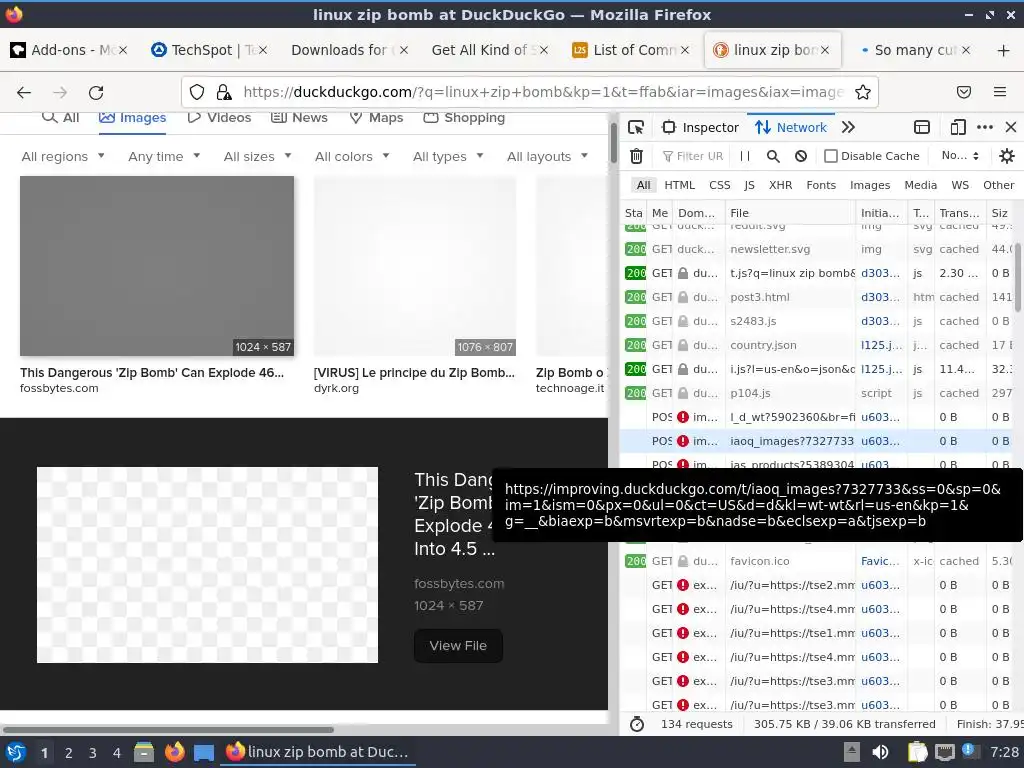The image size is (1024, 768).
Task: Open the Maps search link
Action: point(377,118)
